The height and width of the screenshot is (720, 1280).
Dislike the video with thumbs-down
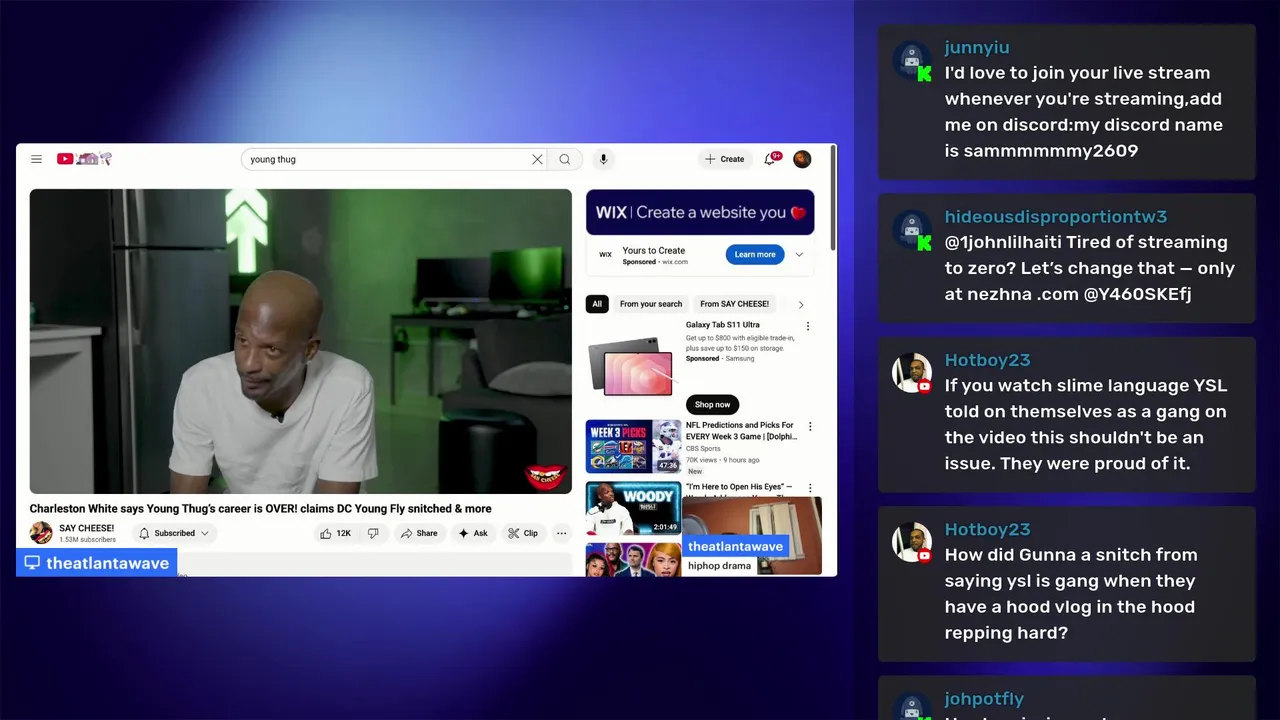tap(373, 533)
